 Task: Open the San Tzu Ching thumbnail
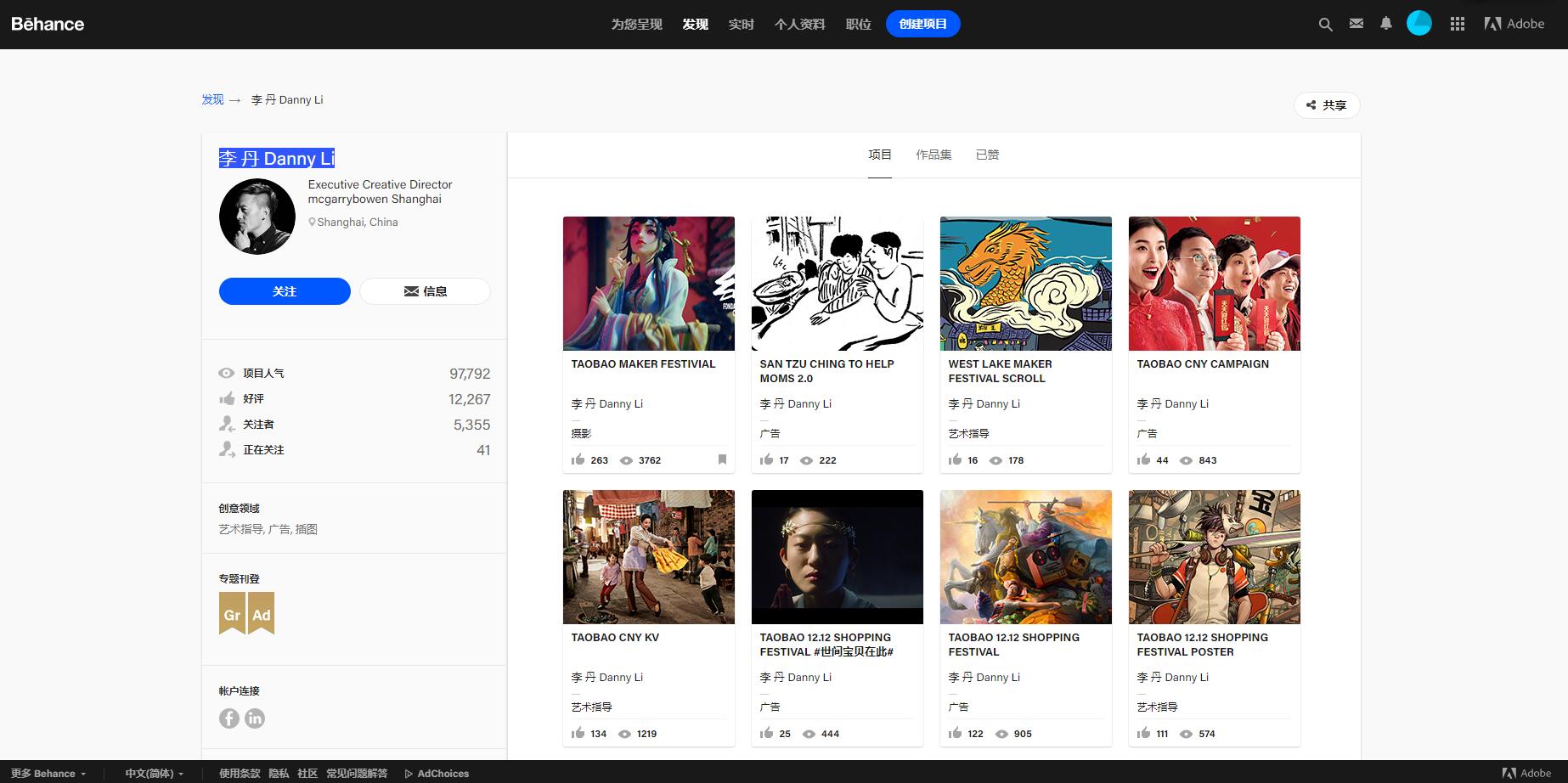(x=838, y=284)
